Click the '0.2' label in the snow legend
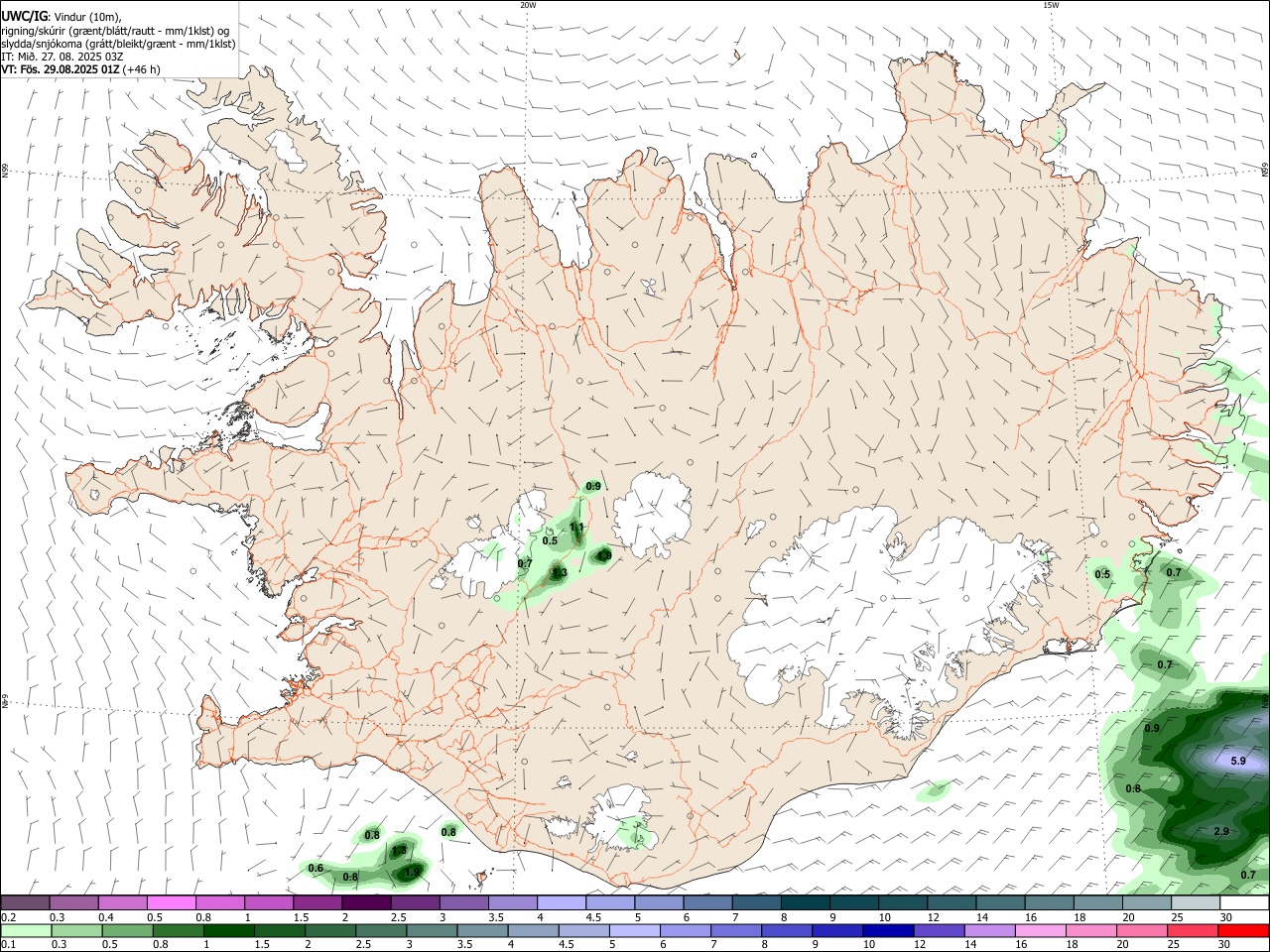This screenshot has width=1270, height=952. (x=9, y=917)
